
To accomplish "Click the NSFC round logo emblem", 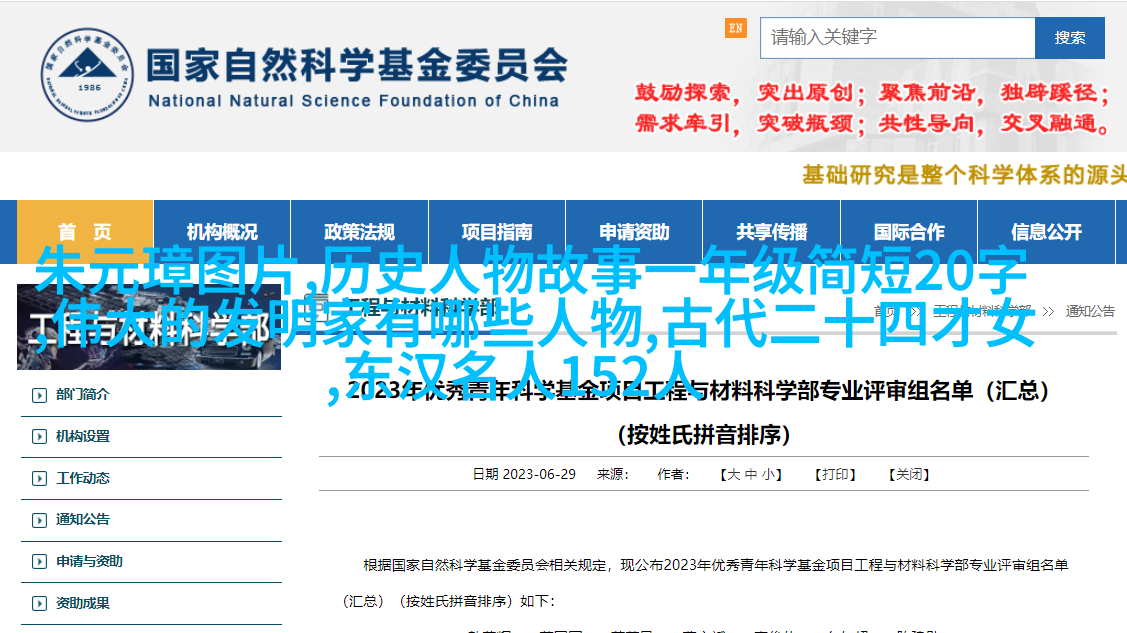I will [x=87, y=75].
